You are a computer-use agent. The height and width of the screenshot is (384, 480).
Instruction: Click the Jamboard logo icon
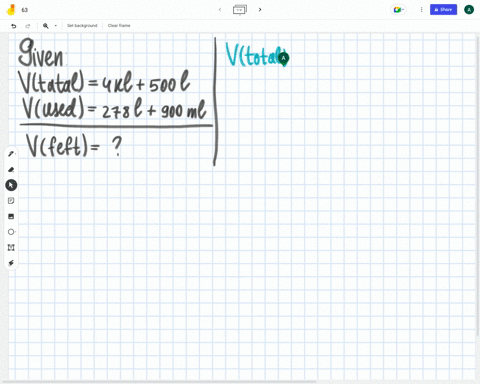[11, 10]
